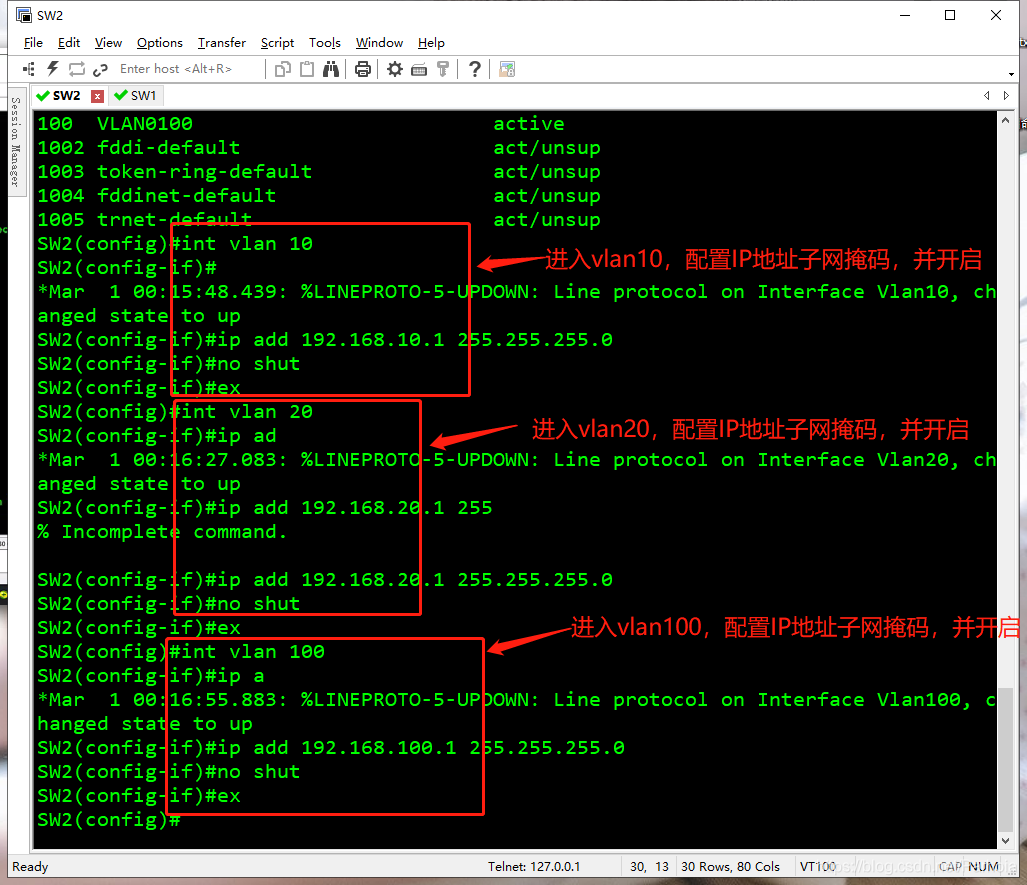Screen dimensions: 1027x885
Task: Click the Reconnect arrows icon
Action: (77, 69)
